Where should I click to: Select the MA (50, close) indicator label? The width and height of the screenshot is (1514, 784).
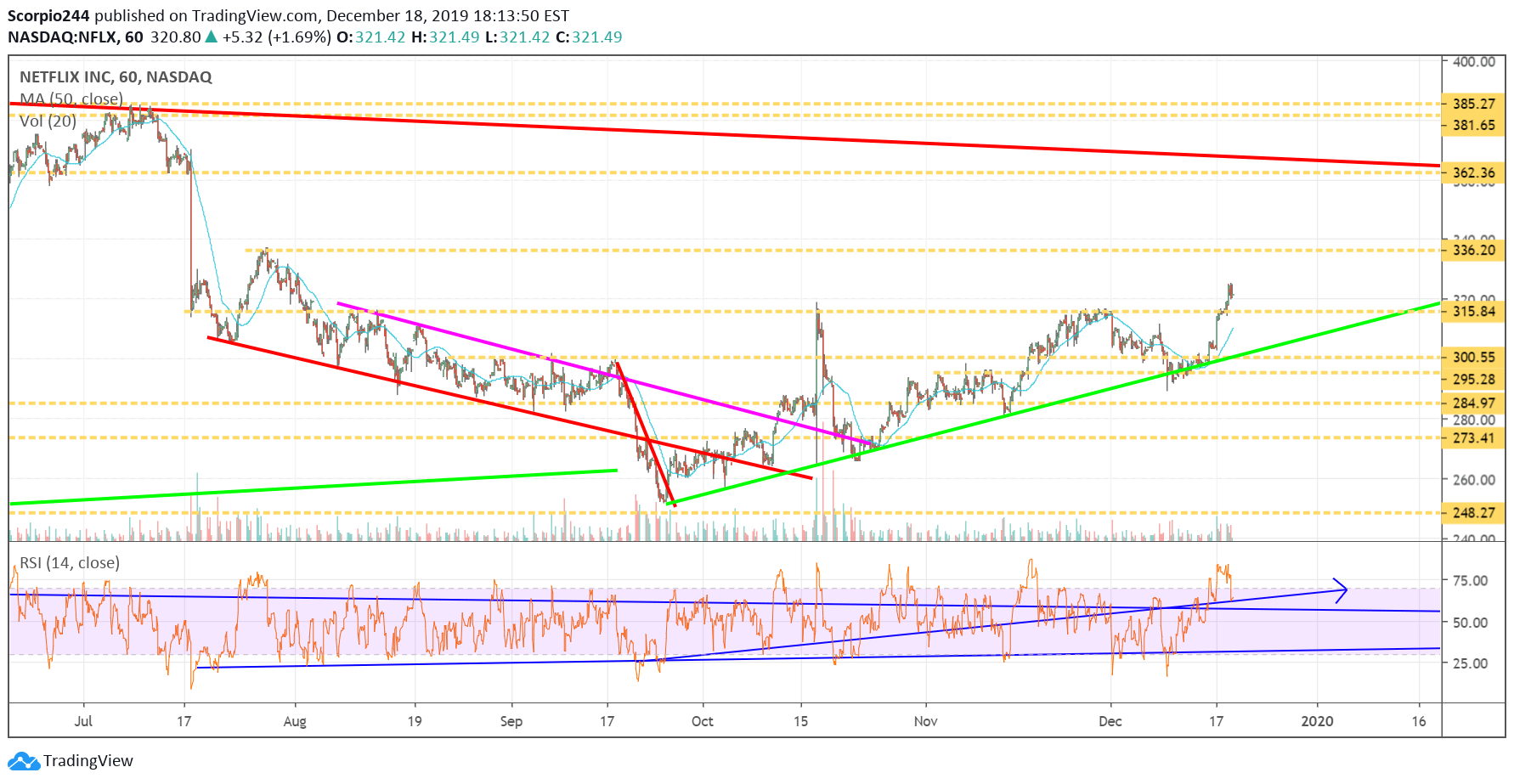[71, 99]
